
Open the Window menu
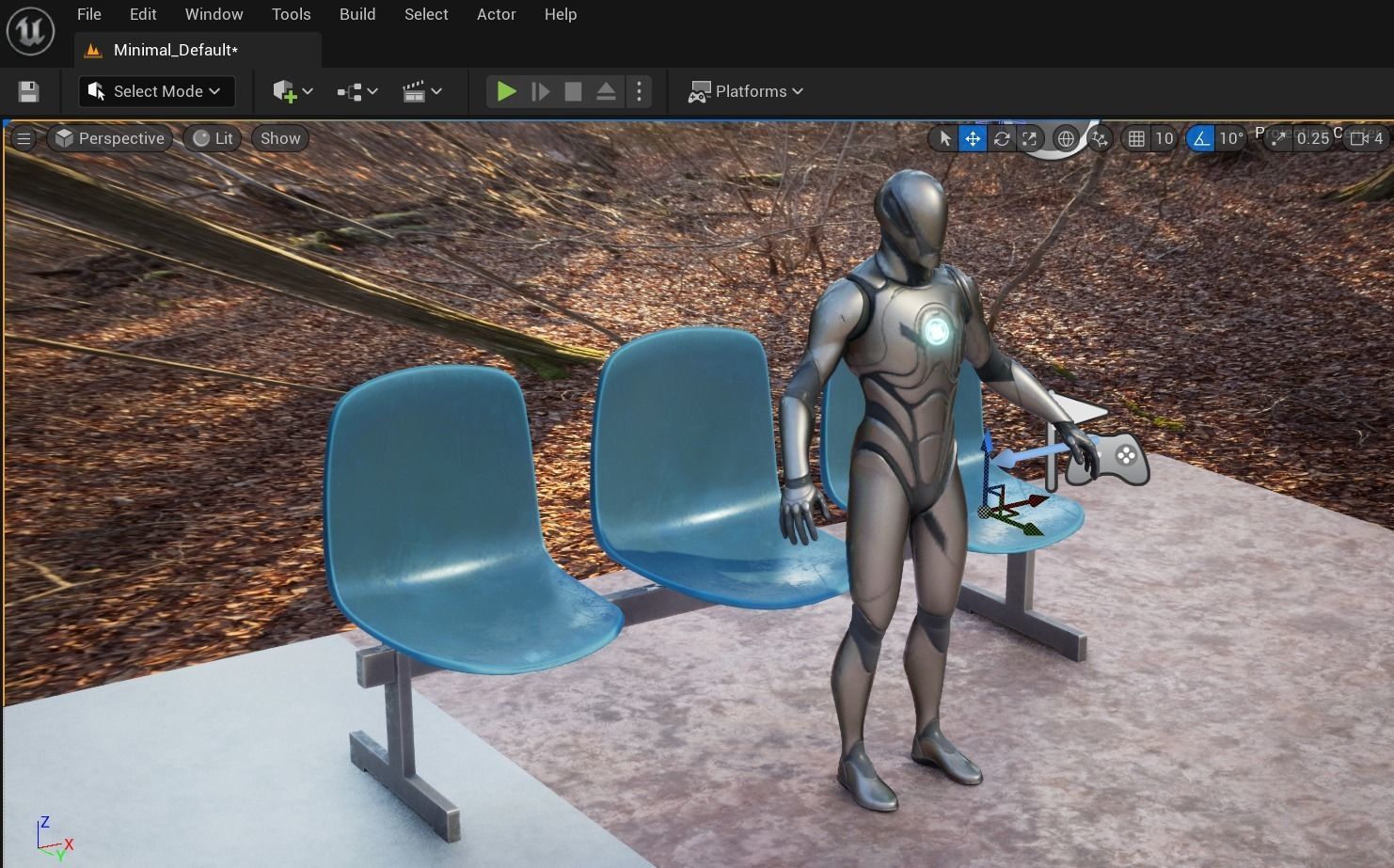pyautogui.click(x=214, y=14)
